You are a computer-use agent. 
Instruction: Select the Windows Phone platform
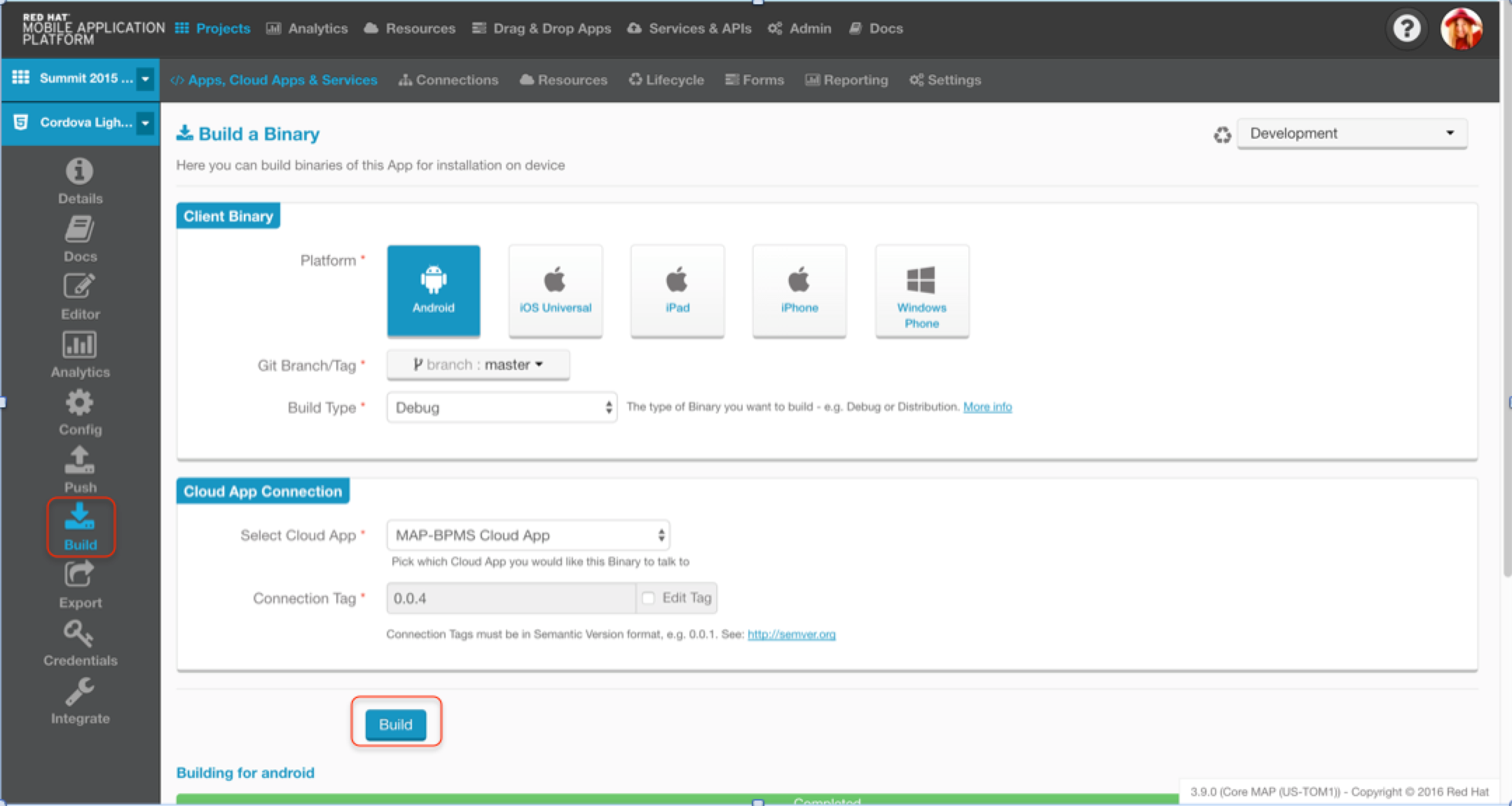(921, 291)
